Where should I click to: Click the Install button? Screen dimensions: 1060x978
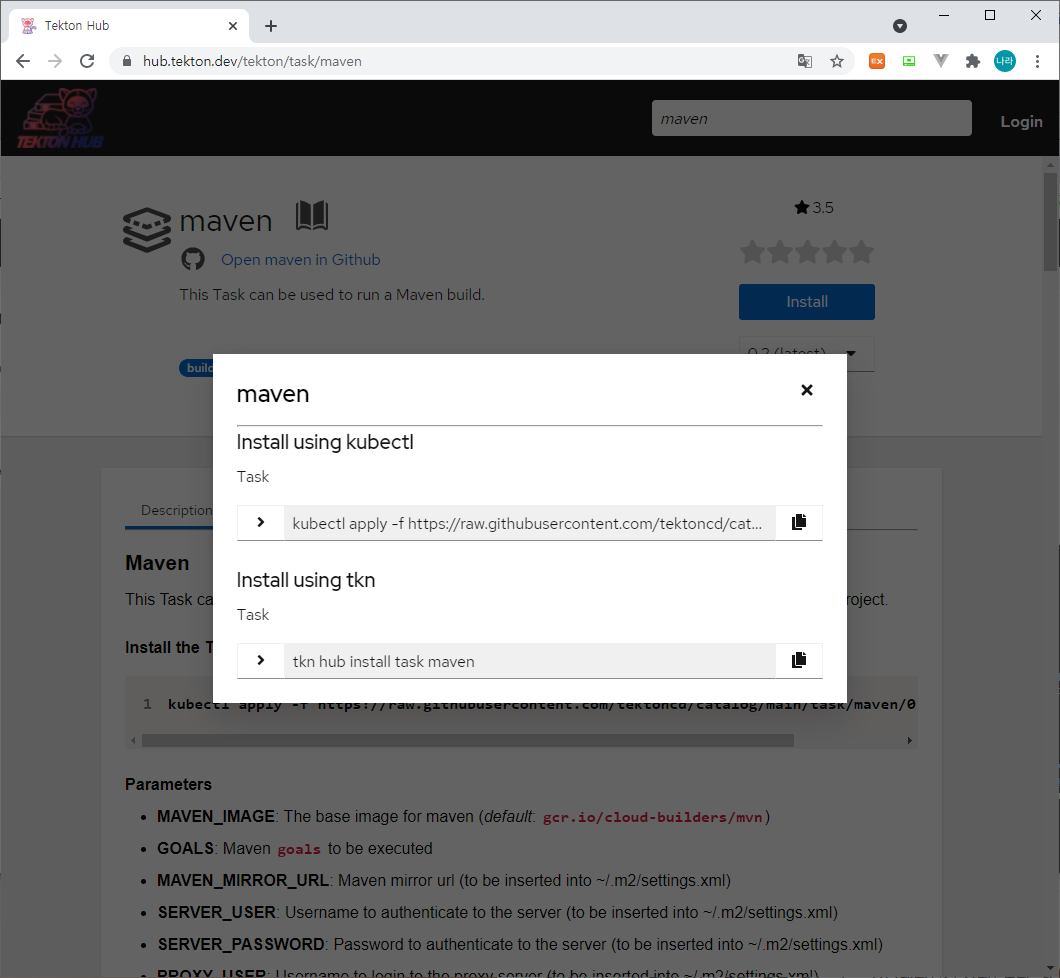point(806,301)
